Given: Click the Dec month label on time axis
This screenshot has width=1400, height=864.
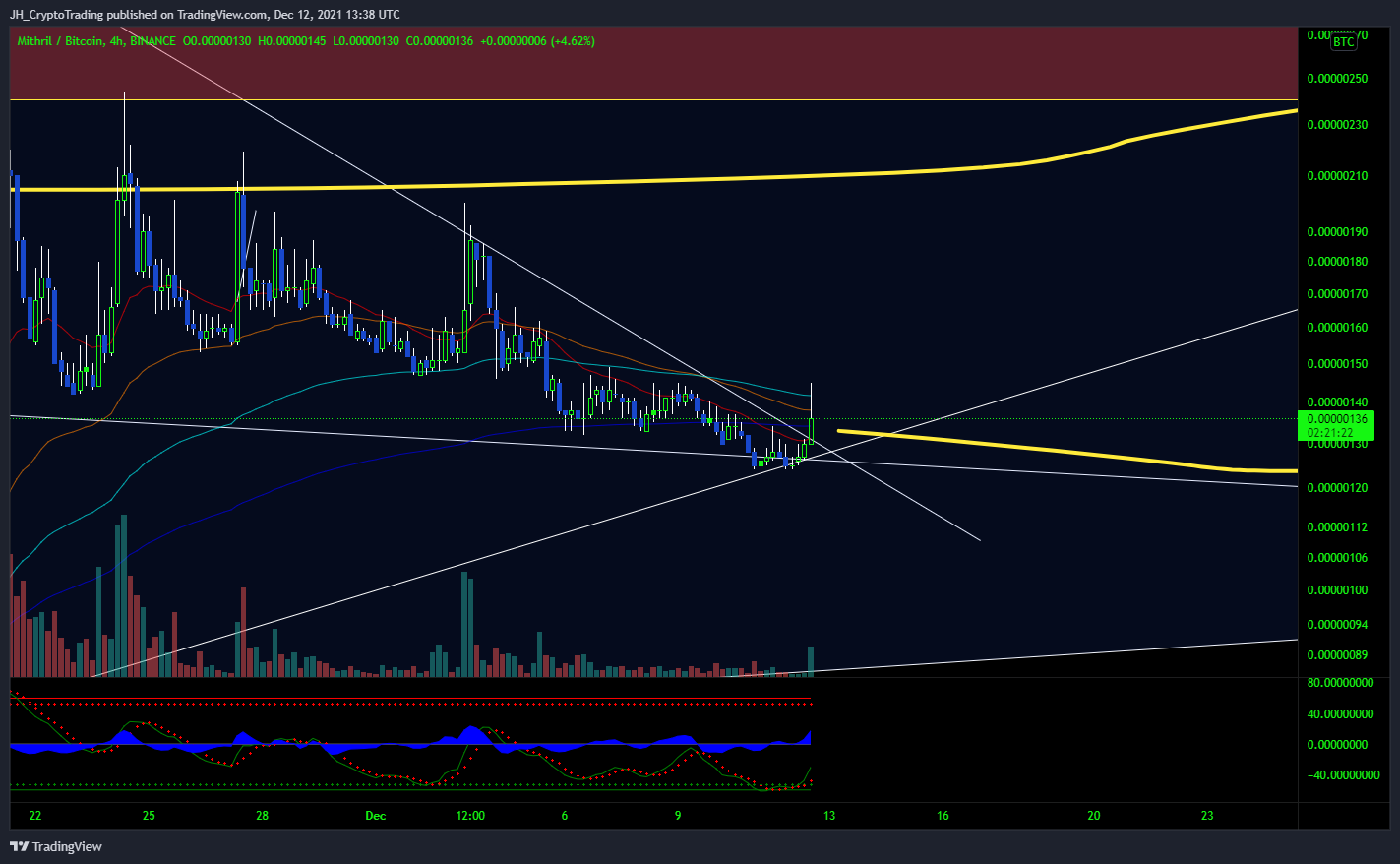Looking at the screenshot, I should 375,816.
